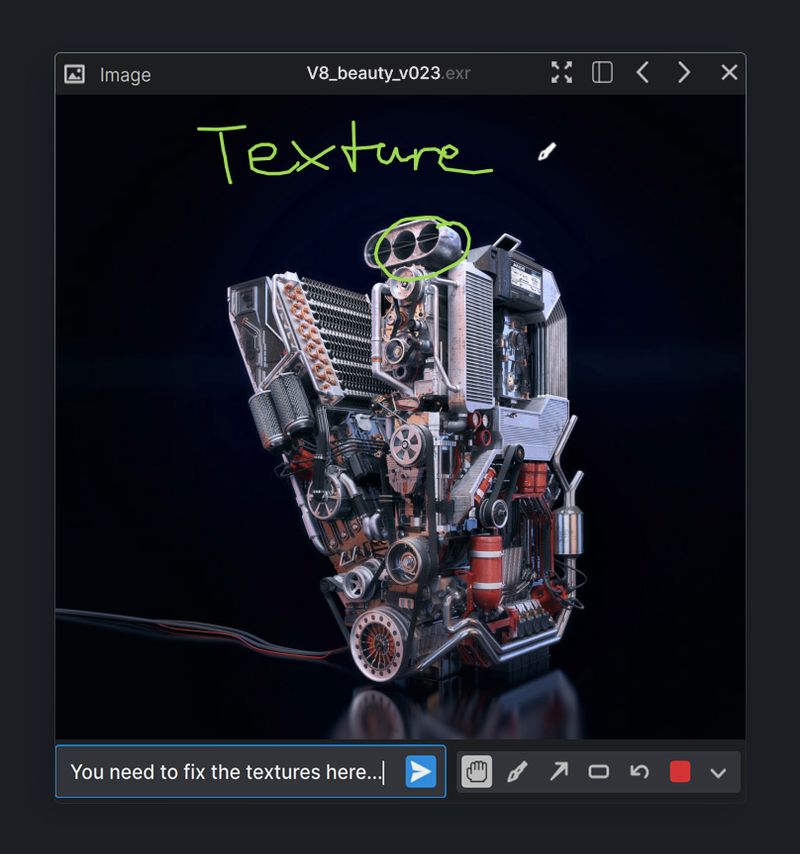
Task: Choose the rectangle annotation tool
Action: (x=601, y=772)
